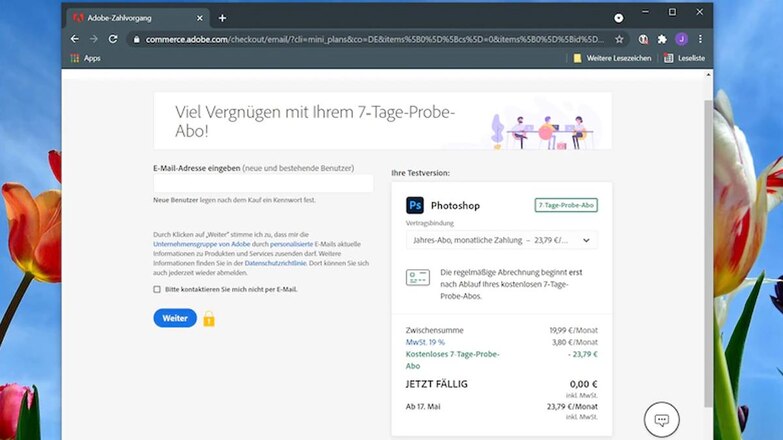783x440 pixels.
Task: Open the Chrome extensions puzzle icon
Action: click(661, 39)
